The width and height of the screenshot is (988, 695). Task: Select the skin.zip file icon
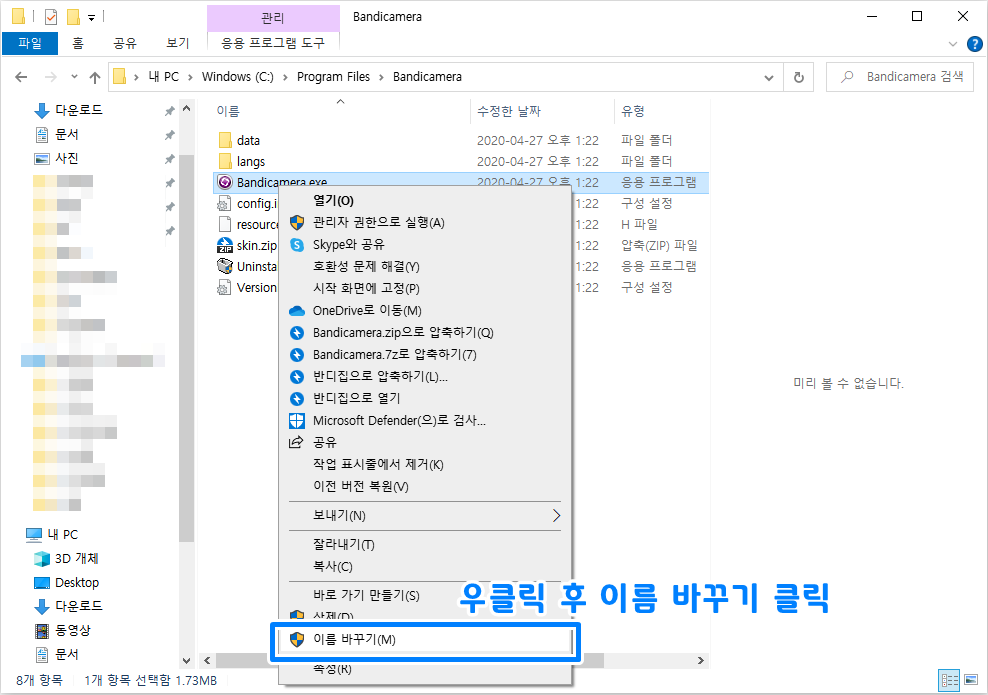[x=225, y=245]
